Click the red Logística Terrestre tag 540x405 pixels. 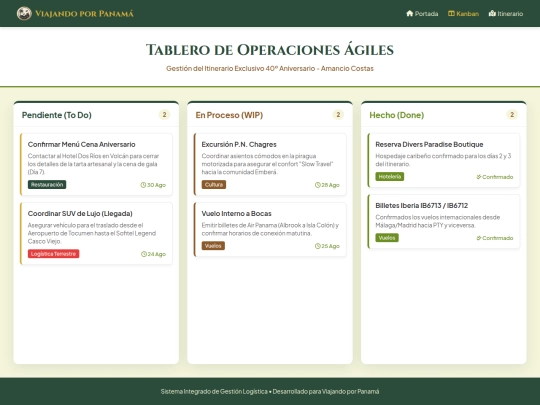(53, 254)
